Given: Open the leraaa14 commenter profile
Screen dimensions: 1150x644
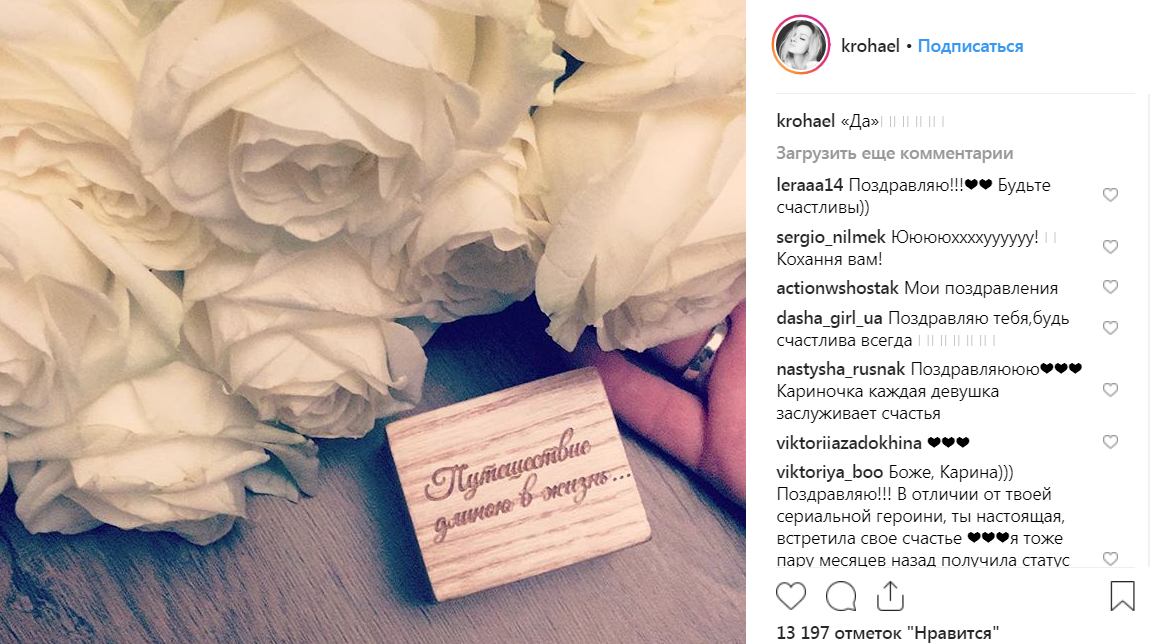Looking at the screenshot, I should 810,185.
